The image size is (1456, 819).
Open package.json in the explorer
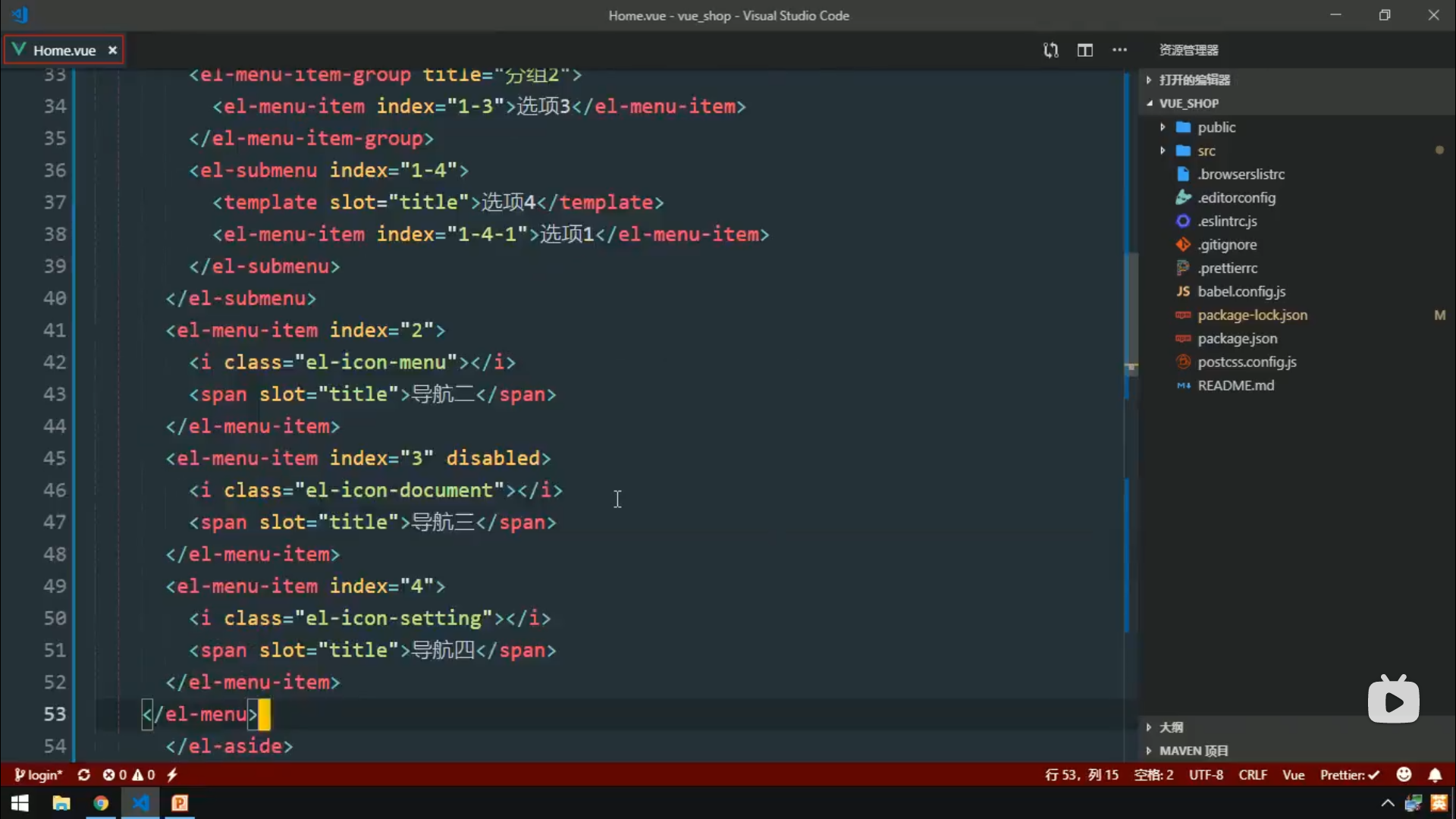1237,339
